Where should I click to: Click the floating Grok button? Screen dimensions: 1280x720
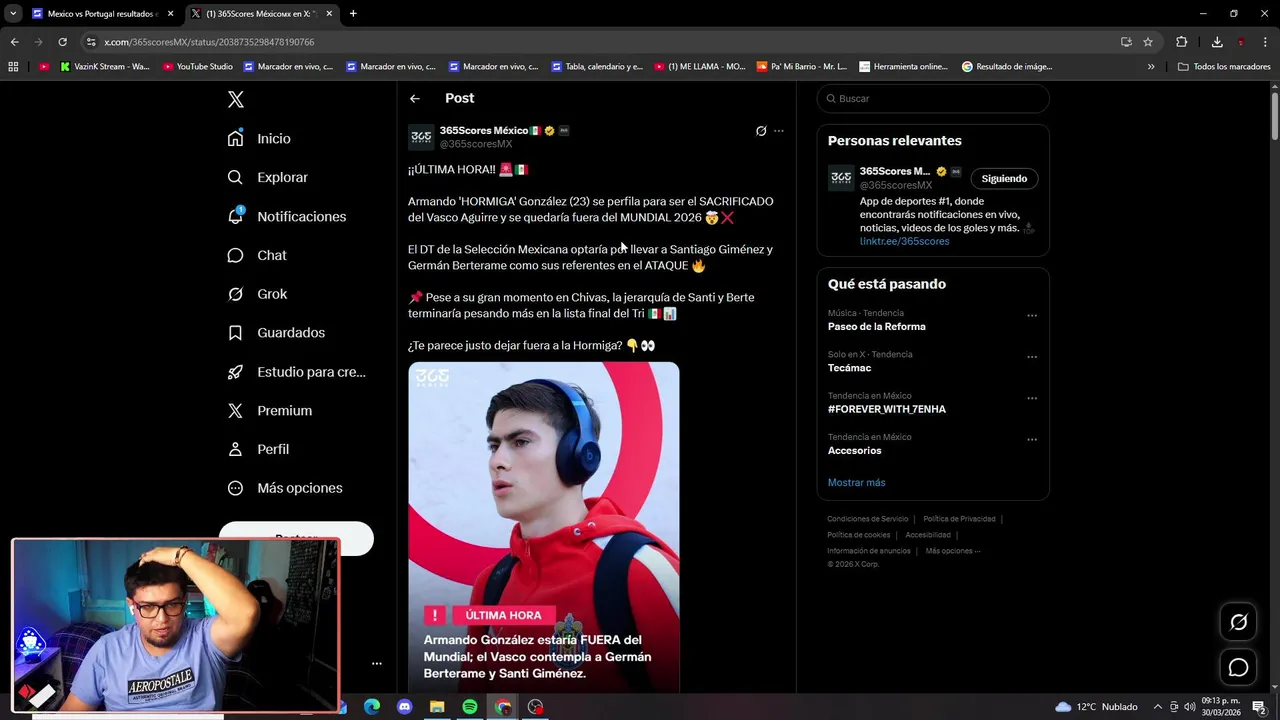click(1238, 622)
